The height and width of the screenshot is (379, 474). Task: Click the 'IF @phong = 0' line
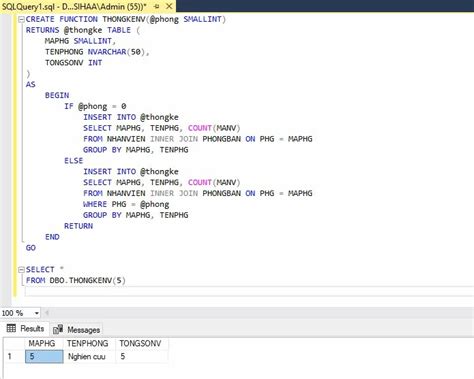tap(95, 106)
